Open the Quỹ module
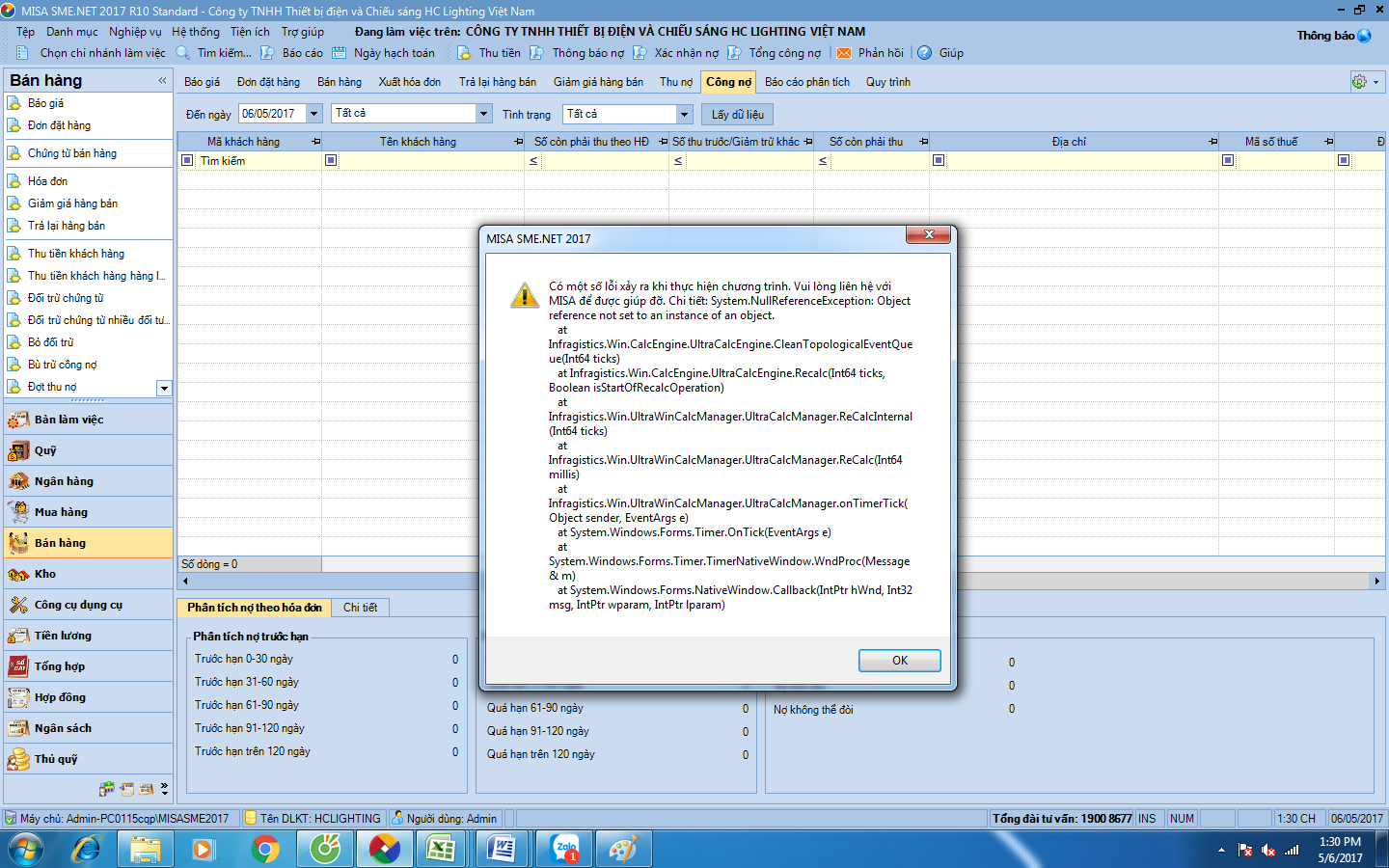This screenshot has width=1389, height=868. pos(87,450)
